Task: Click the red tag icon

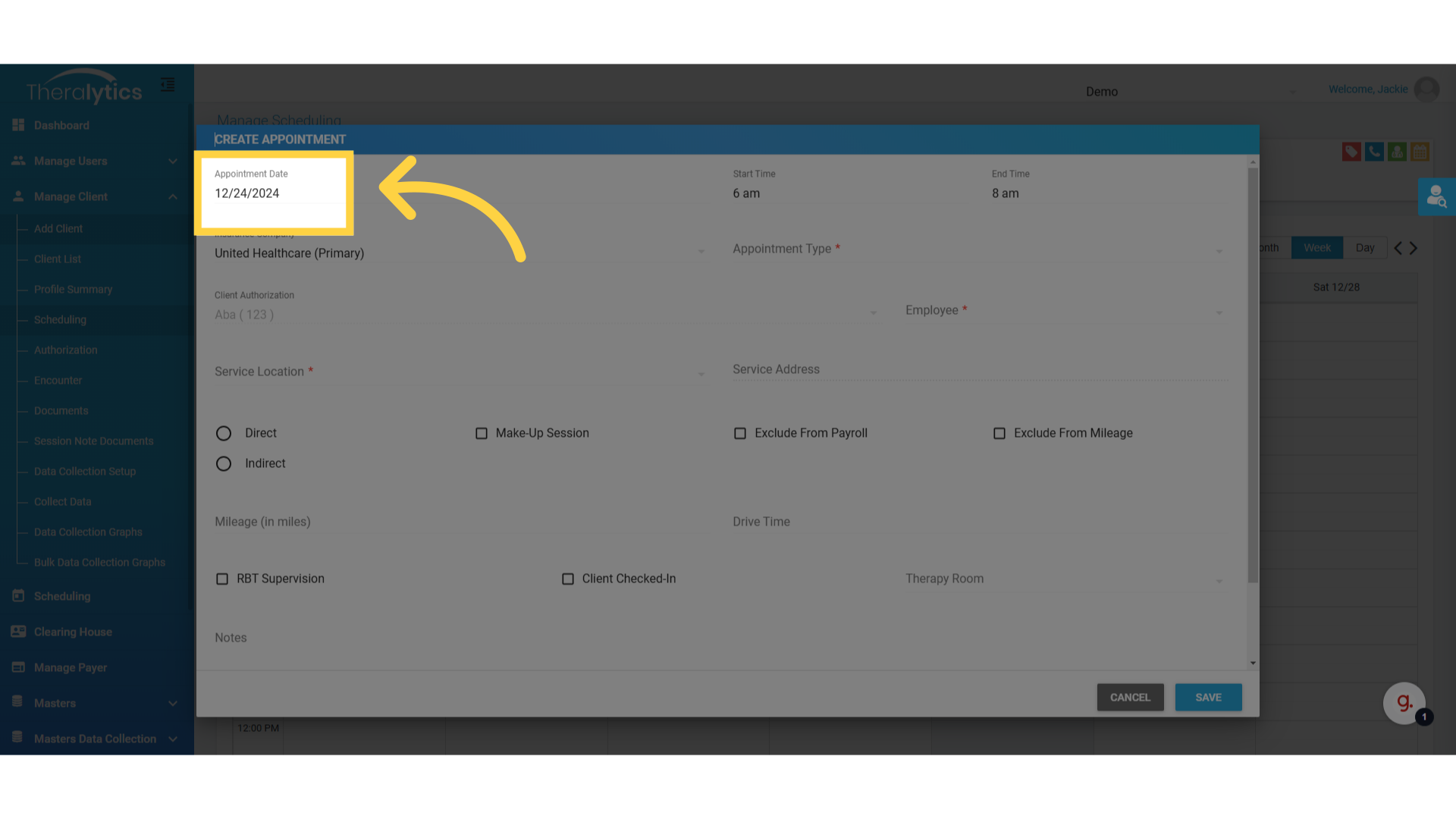Action: click(x=1351, y=152)
